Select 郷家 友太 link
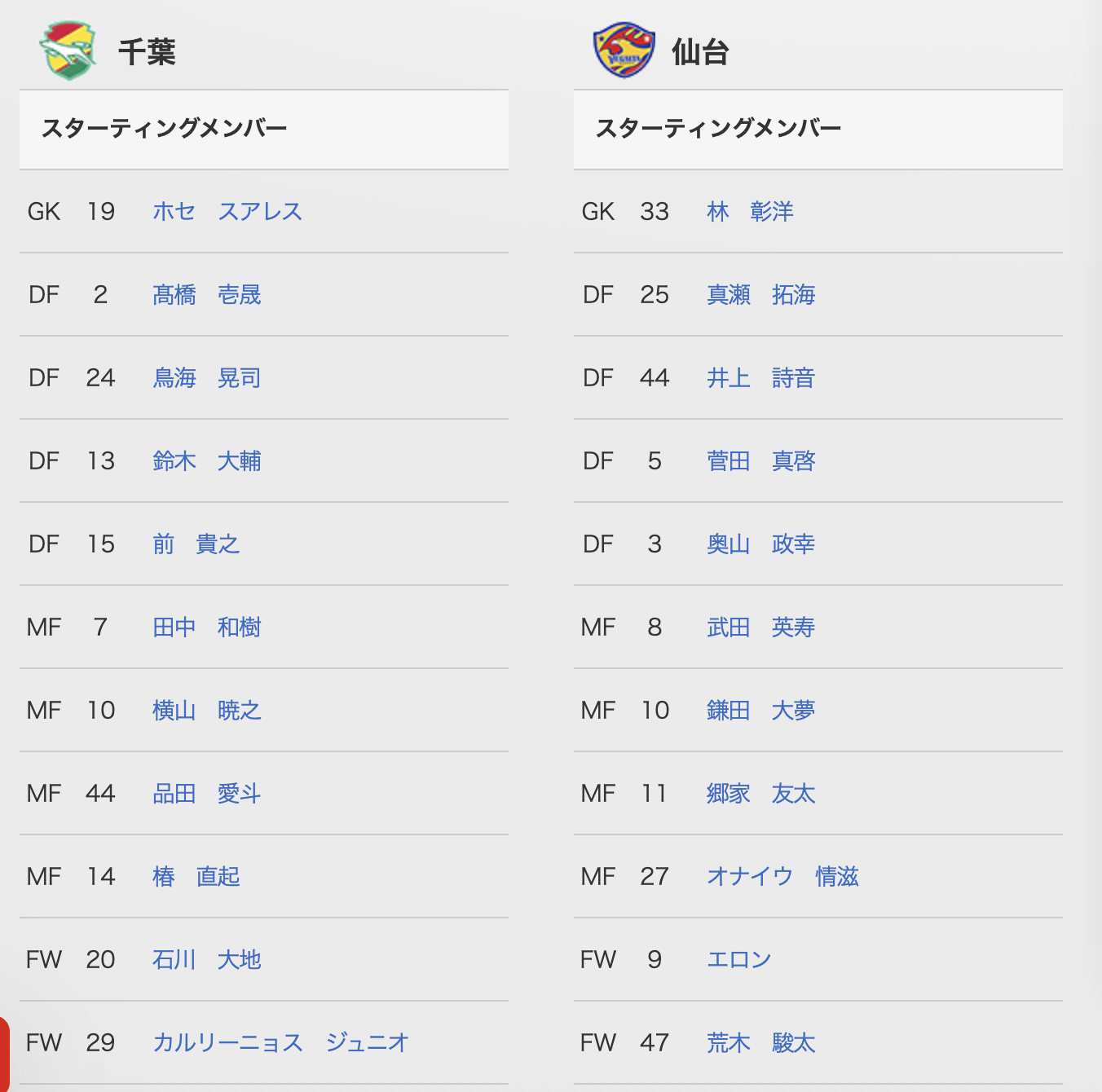This screenshot has height=1092, width=1102. pos(761,794)
